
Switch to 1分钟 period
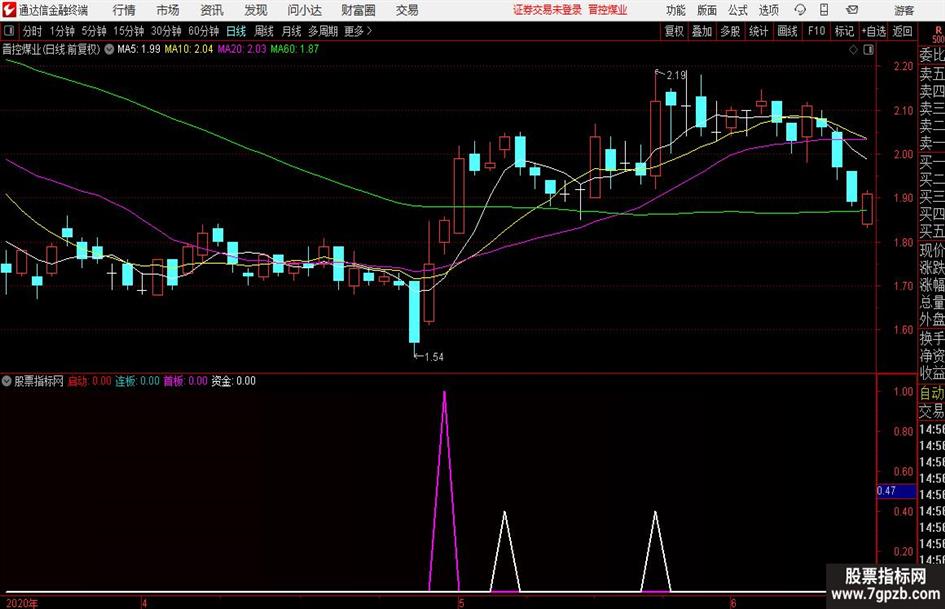tap(61, 31)
